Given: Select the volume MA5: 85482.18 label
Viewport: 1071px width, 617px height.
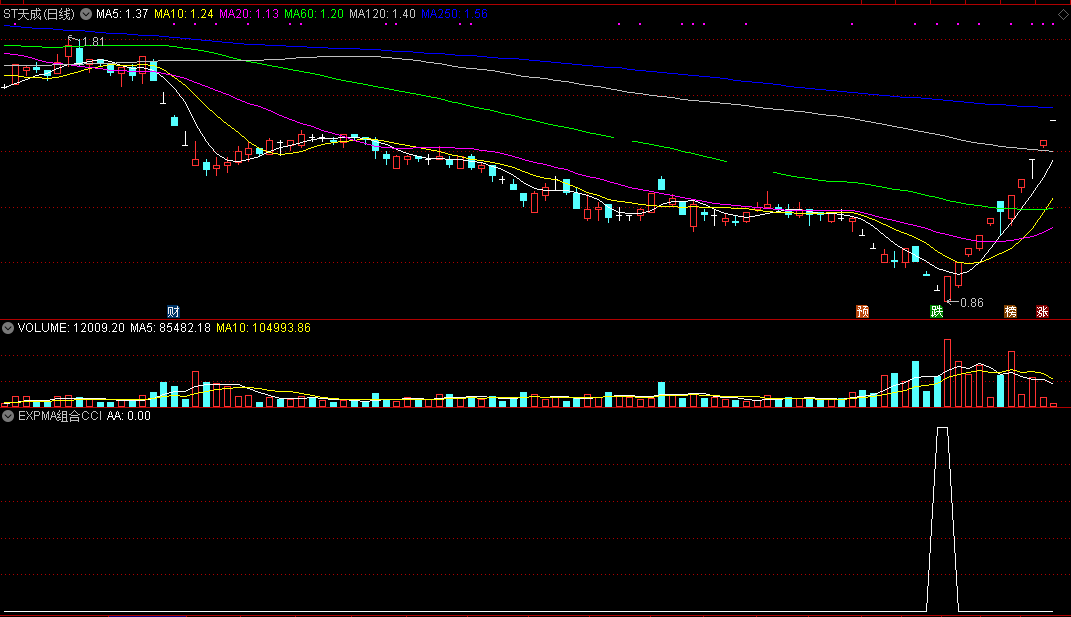Looking at the screenshot, I should pos(171,328).
